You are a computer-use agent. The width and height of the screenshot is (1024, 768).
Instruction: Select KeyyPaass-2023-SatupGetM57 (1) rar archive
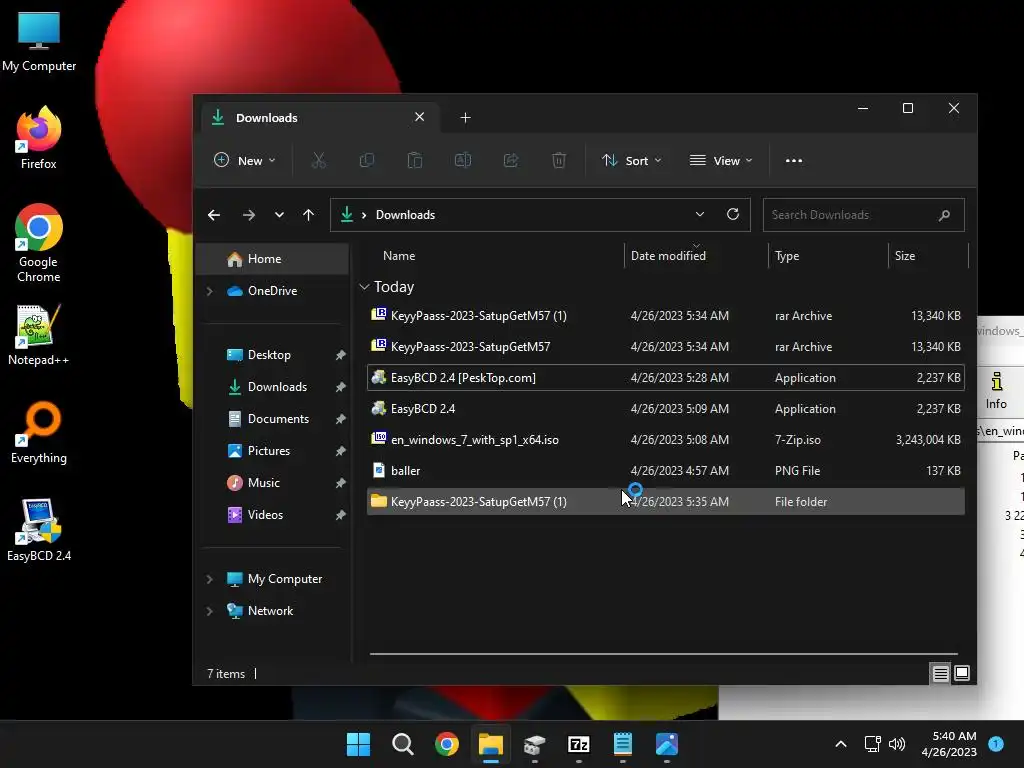[x=665, y=316]
